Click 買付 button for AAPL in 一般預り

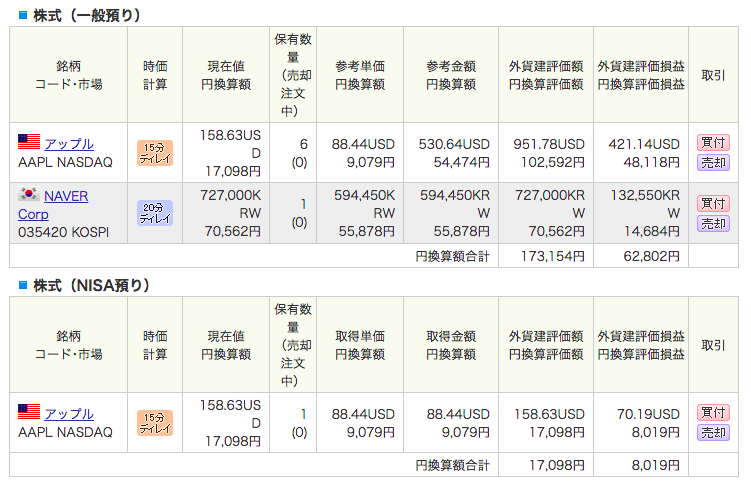713,143
